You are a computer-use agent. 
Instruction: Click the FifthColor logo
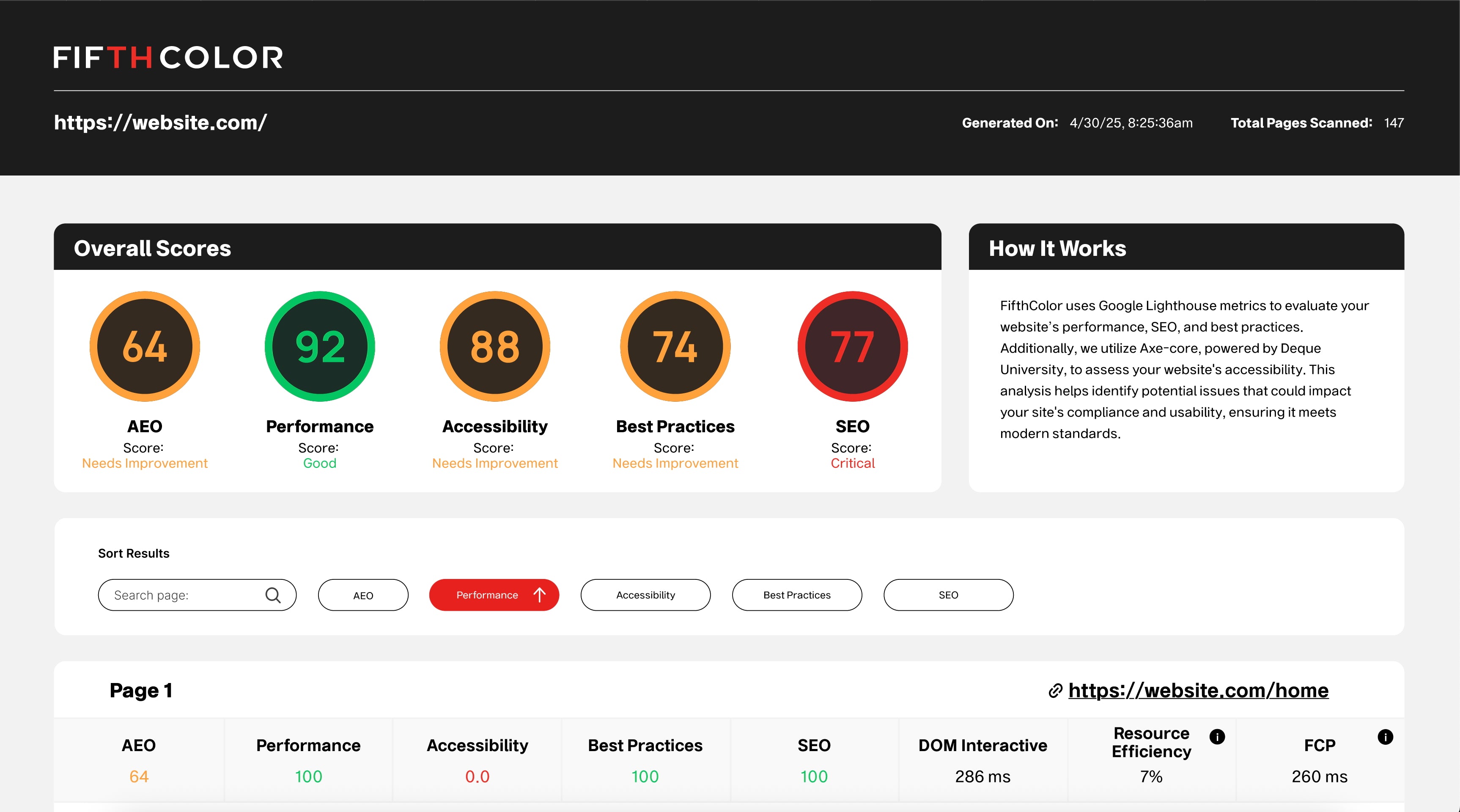point(168,58)
